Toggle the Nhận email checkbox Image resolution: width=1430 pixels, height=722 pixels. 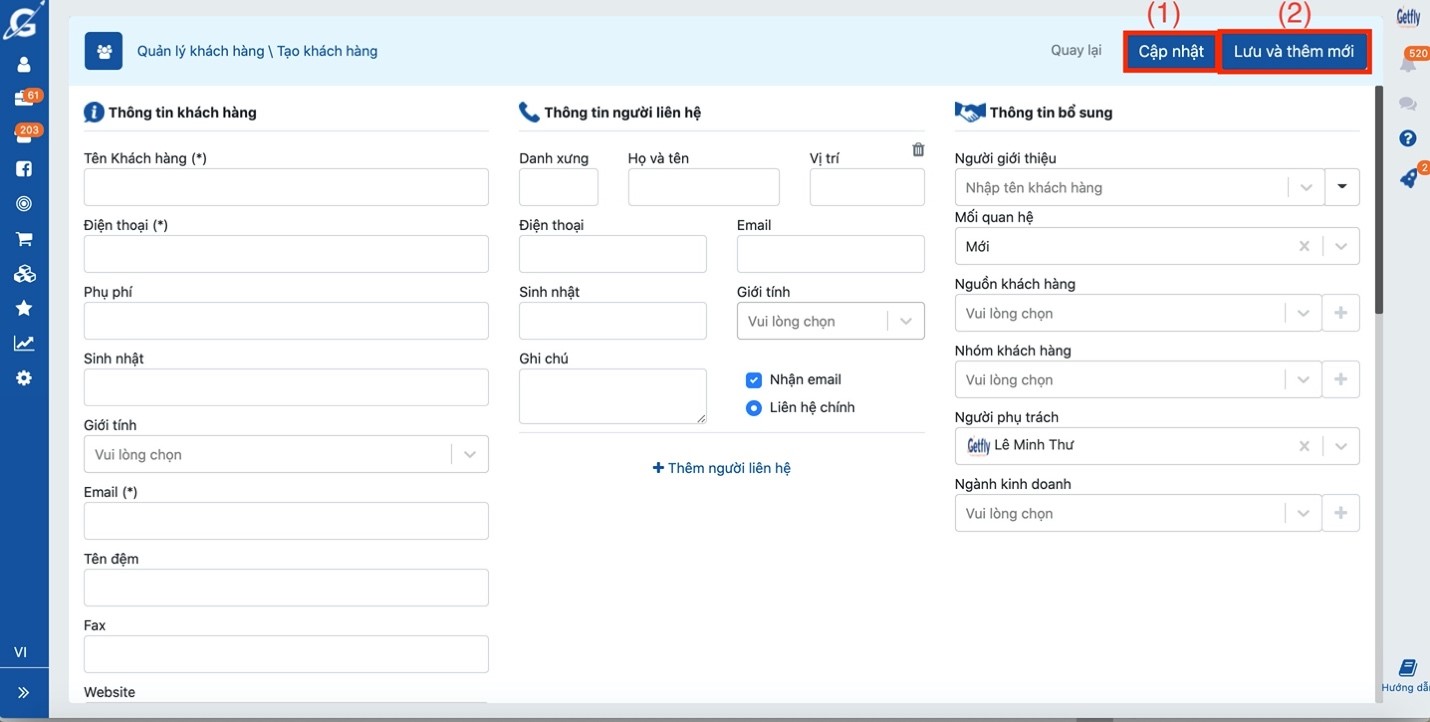pyautogui.click(x=754, y=380)
